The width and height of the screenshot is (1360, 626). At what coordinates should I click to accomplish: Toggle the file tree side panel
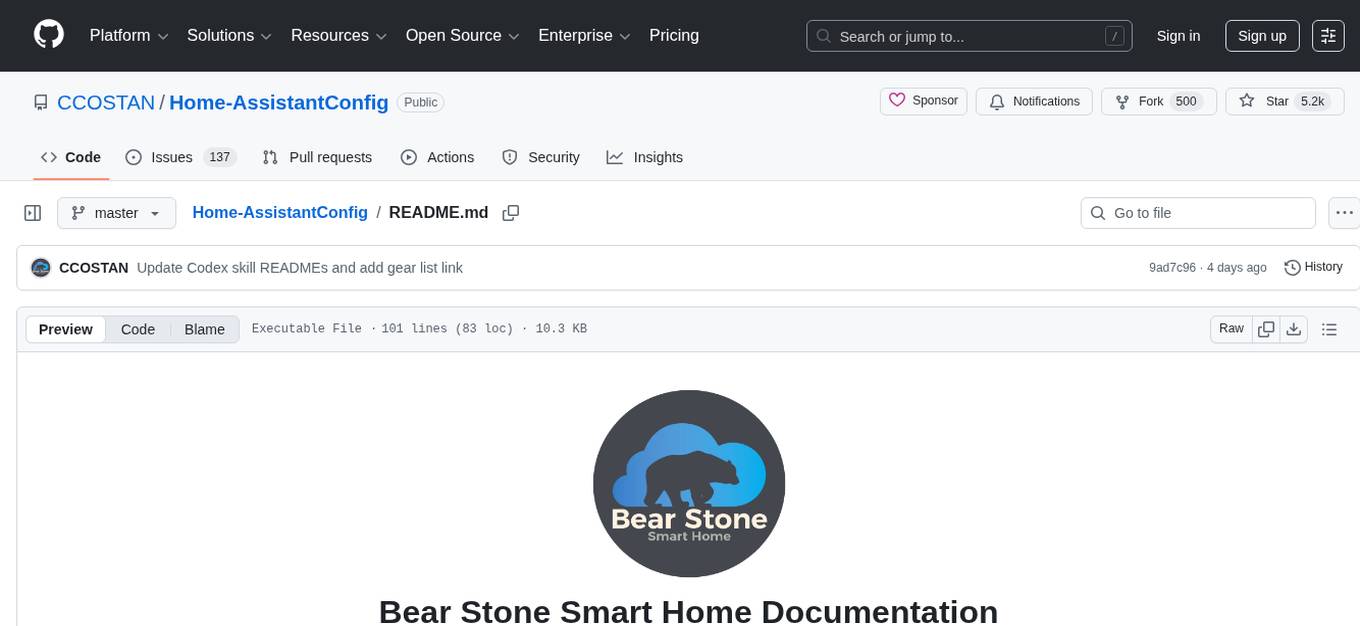click(x=32, y=212)
